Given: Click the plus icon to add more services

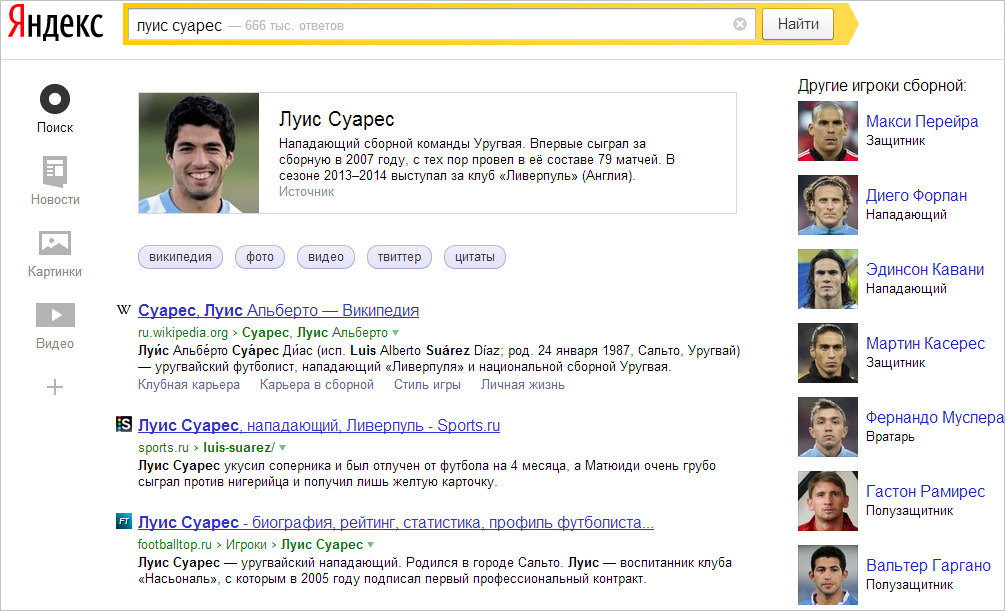Looking at the screenshot, I should point(55,387).
